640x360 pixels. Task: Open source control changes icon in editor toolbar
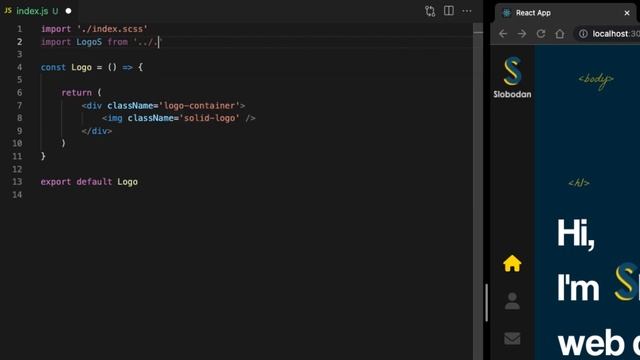(430, 11)
